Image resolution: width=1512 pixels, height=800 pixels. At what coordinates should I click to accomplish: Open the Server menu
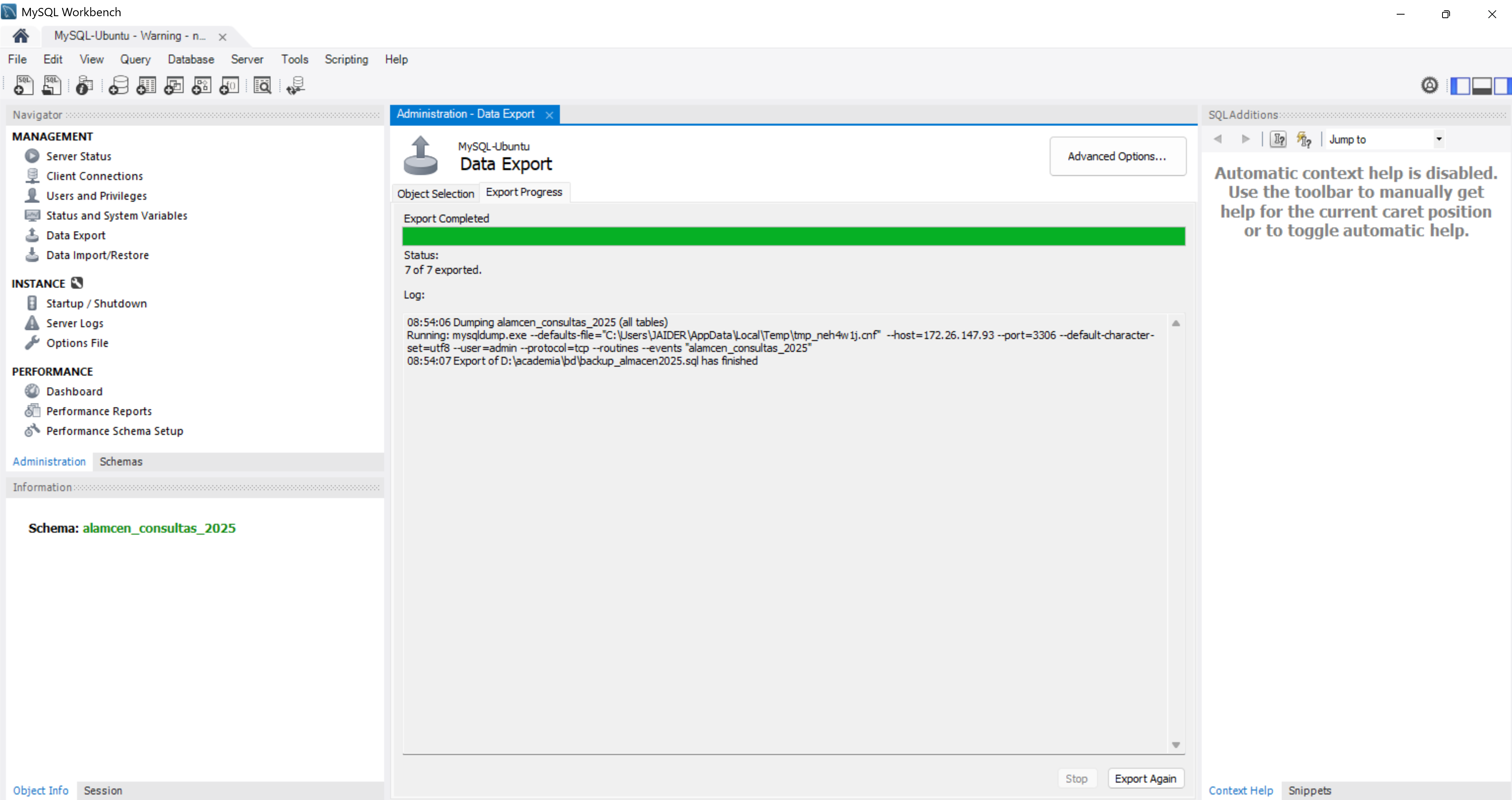247,59
